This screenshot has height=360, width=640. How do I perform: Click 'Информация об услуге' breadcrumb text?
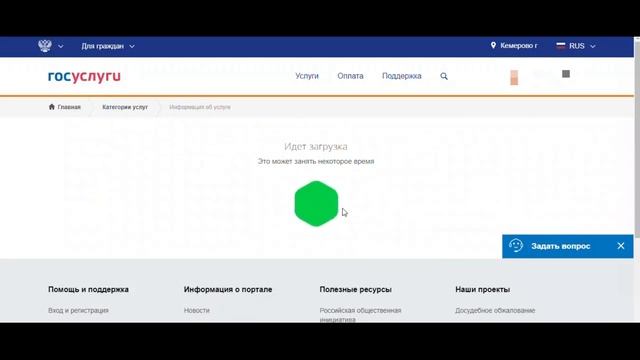tap(200, 107)
